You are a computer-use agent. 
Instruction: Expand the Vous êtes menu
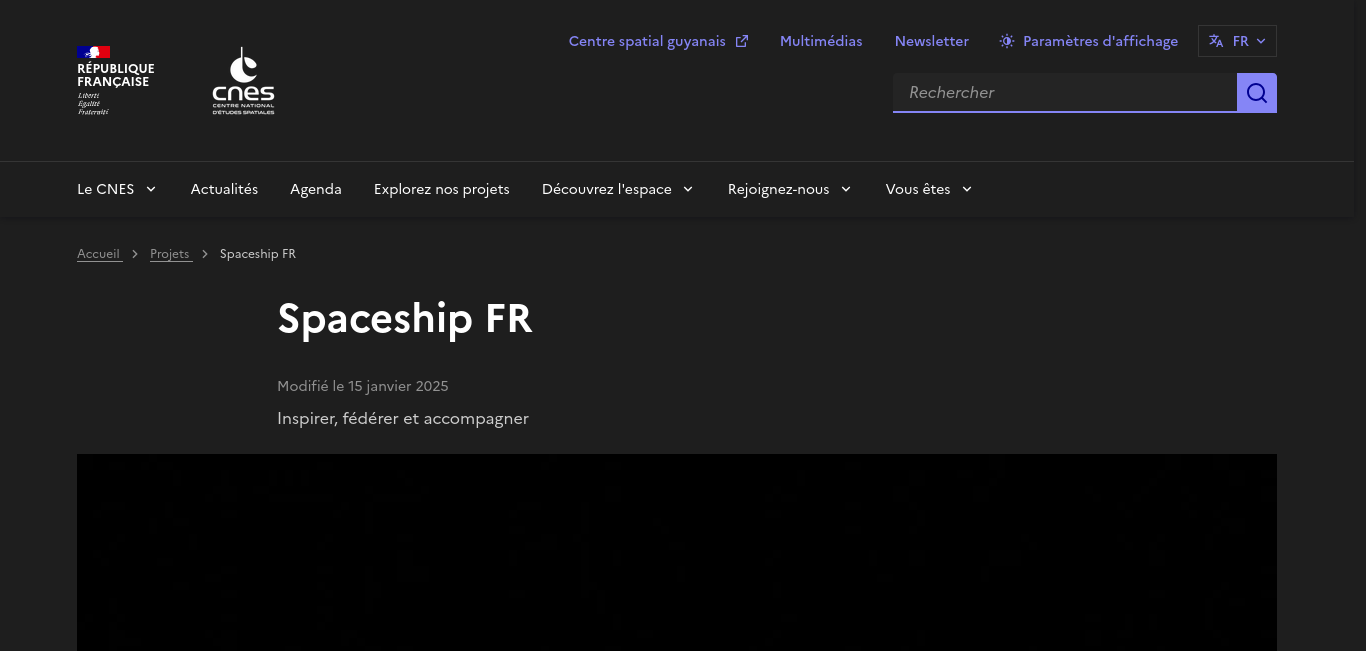[x=929, y=189]
